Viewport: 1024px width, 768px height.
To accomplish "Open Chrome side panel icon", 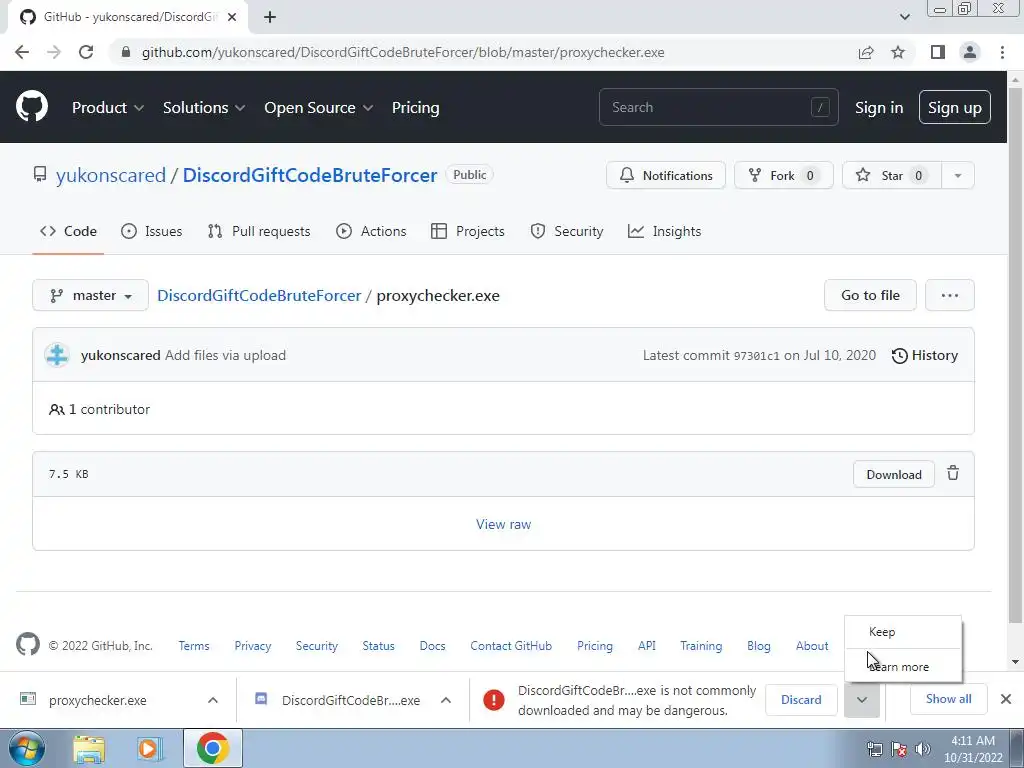I will pyautogui.click(x=938, y=52).
